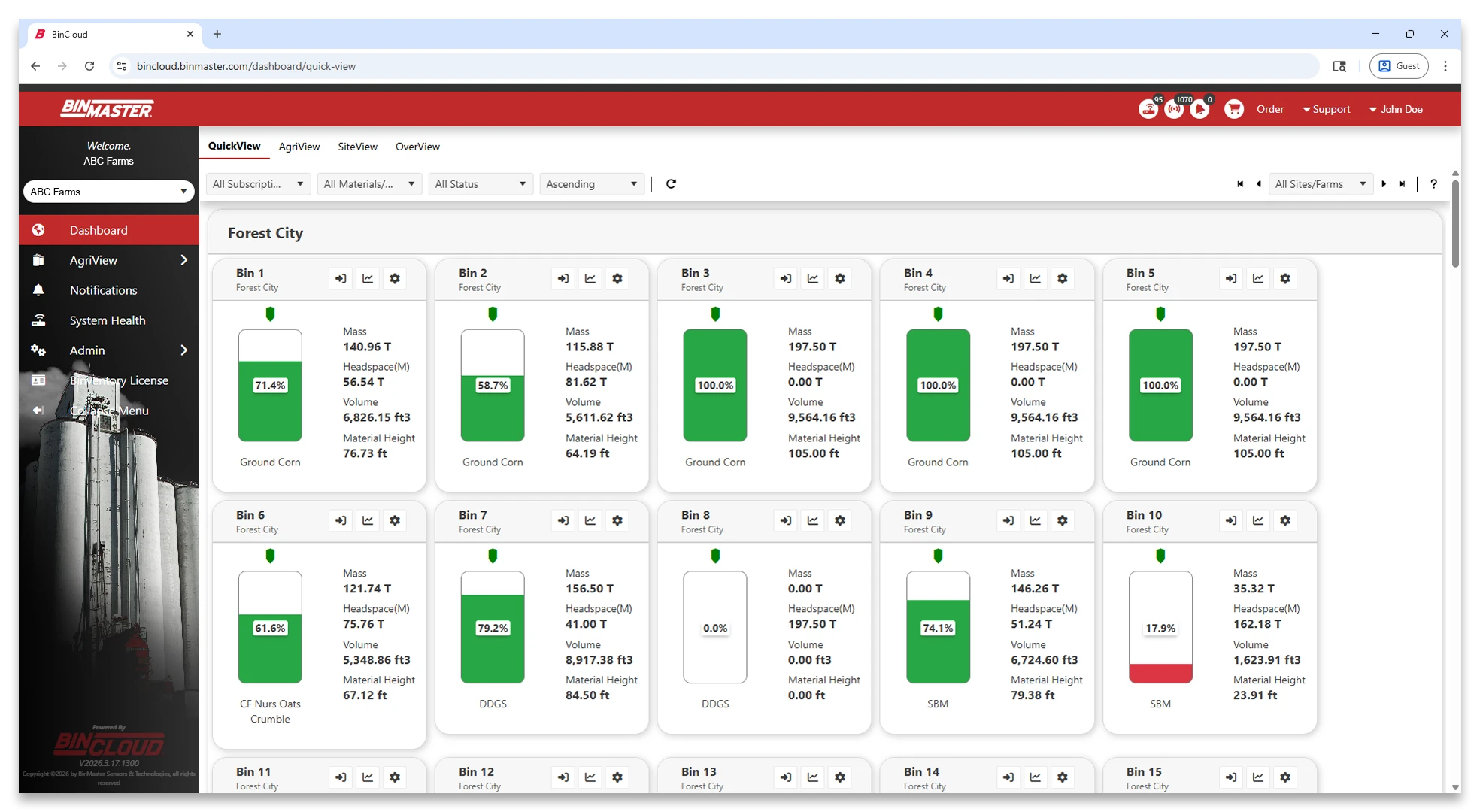Open the trend chart for Bin 5
The height and width of the screenshot is (812, 1480).
click(1258, 279)
